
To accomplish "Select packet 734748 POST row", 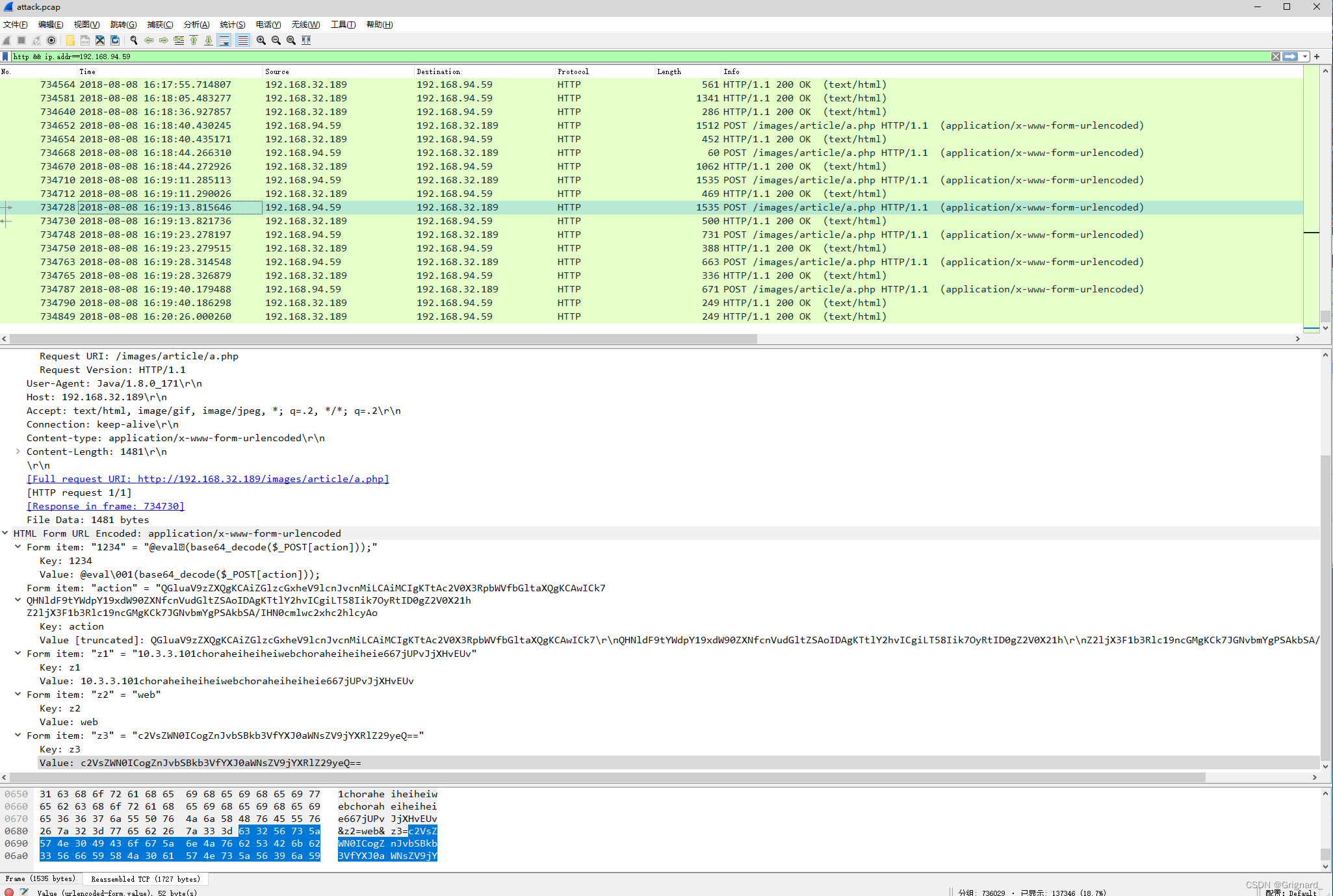I will (651, 235).
